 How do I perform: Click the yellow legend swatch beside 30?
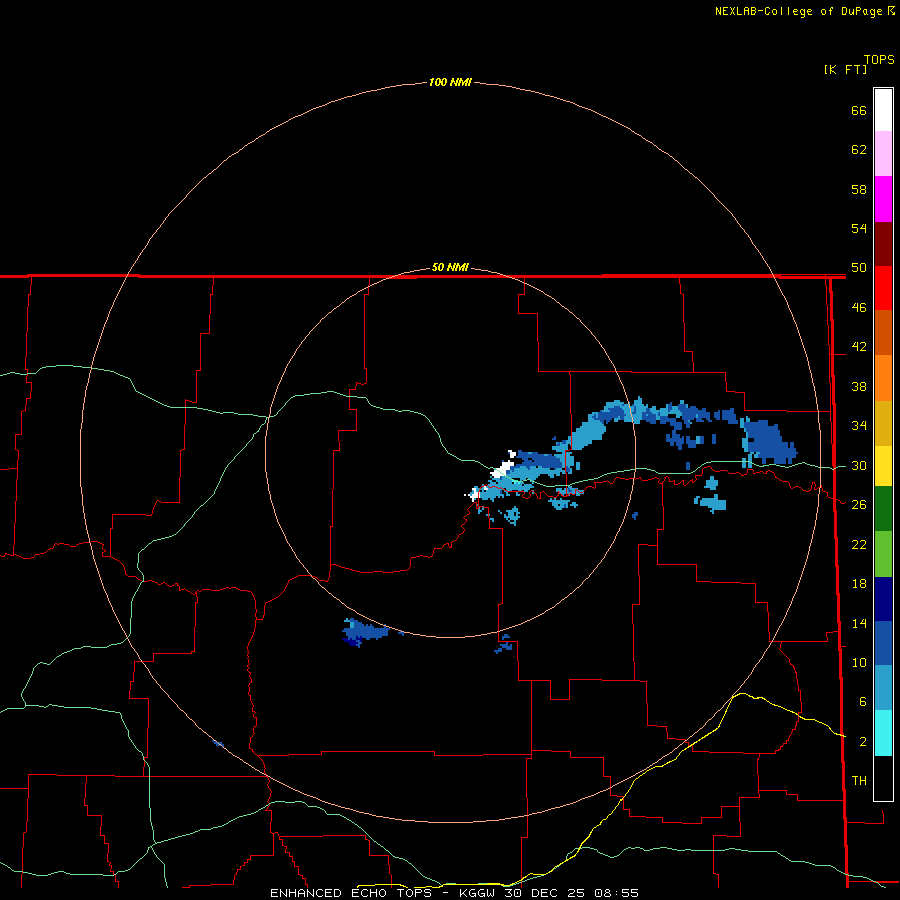click(883, 466)
